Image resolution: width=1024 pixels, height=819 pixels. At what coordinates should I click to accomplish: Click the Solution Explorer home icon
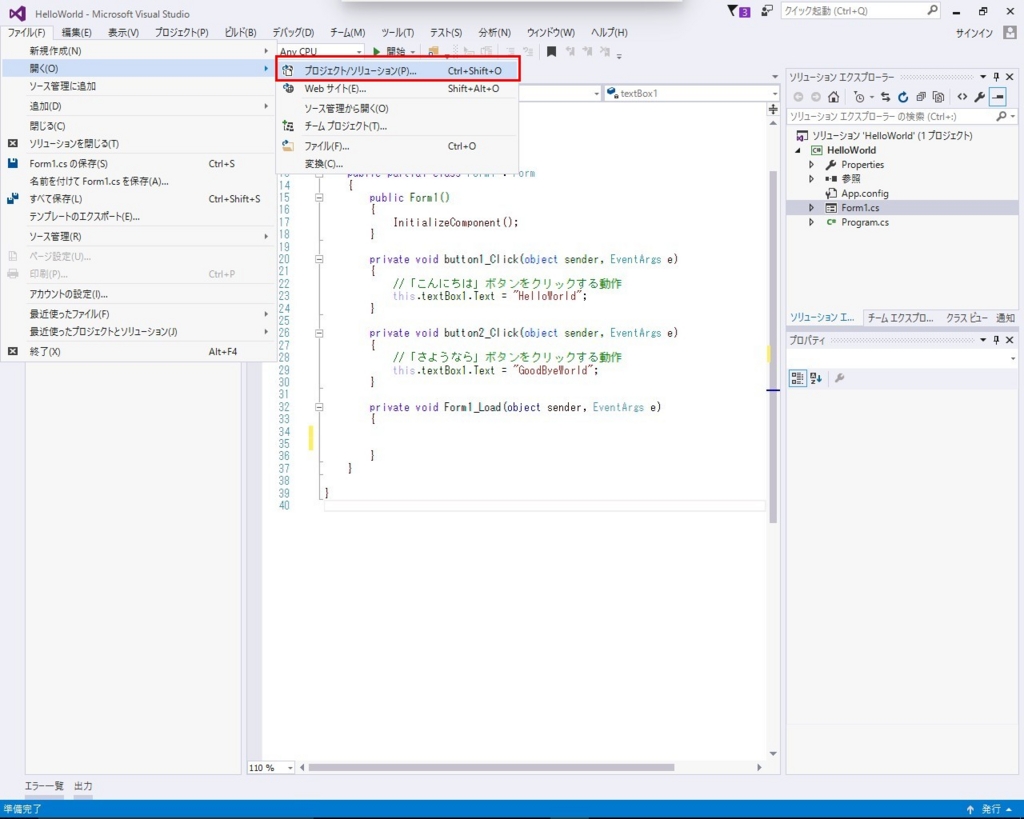833,97
